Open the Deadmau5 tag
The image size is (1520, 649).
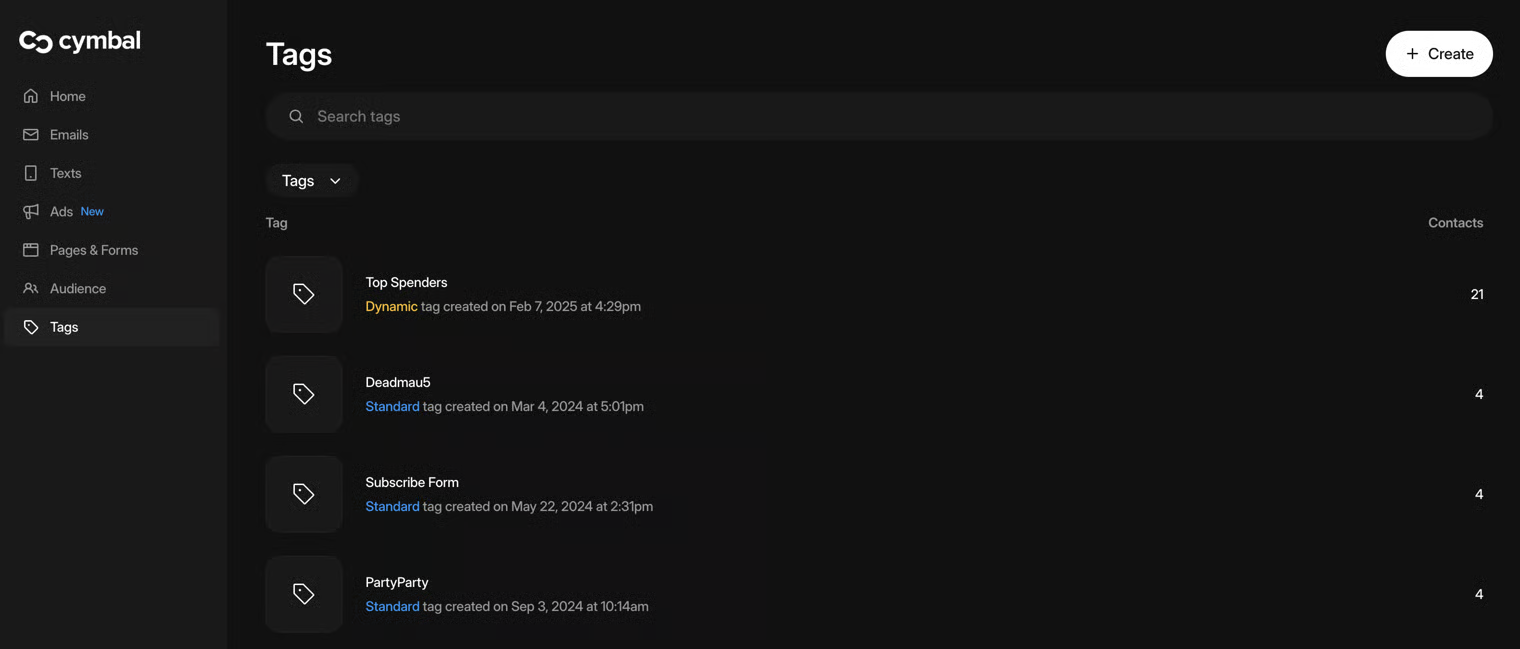click(398, 382)
